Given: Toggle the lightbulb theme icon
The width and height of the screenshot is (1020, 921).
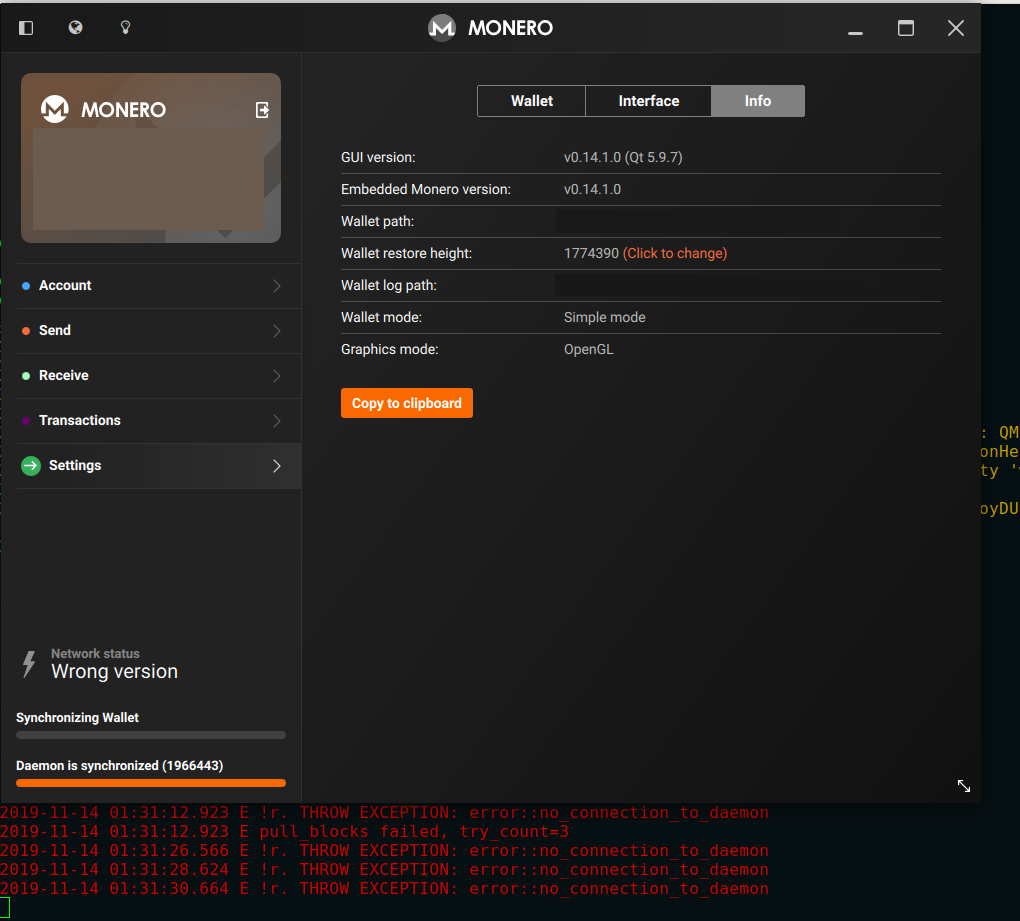Looking at the screenshot, I should pyautogui.click(x=124, y=28).
